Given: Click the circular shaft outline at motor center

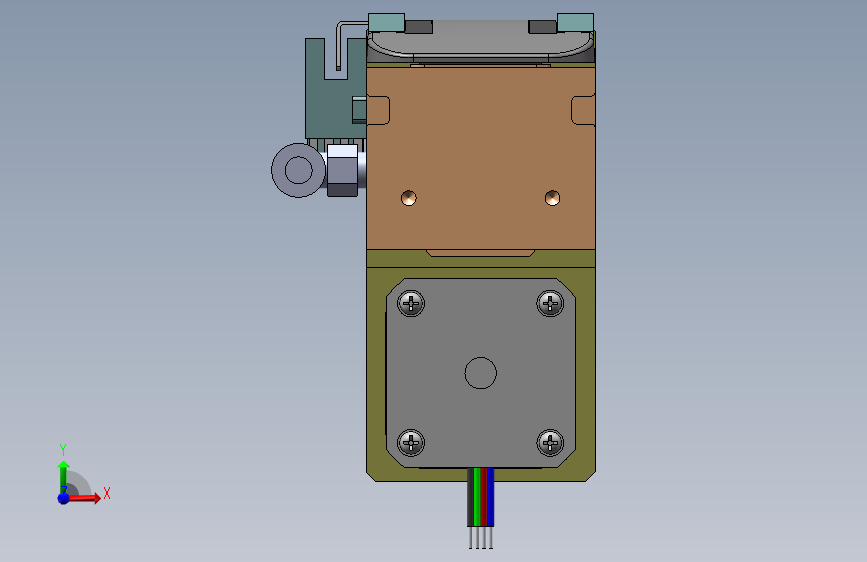Looking at the screenshot, I should [x=480, y=373].
